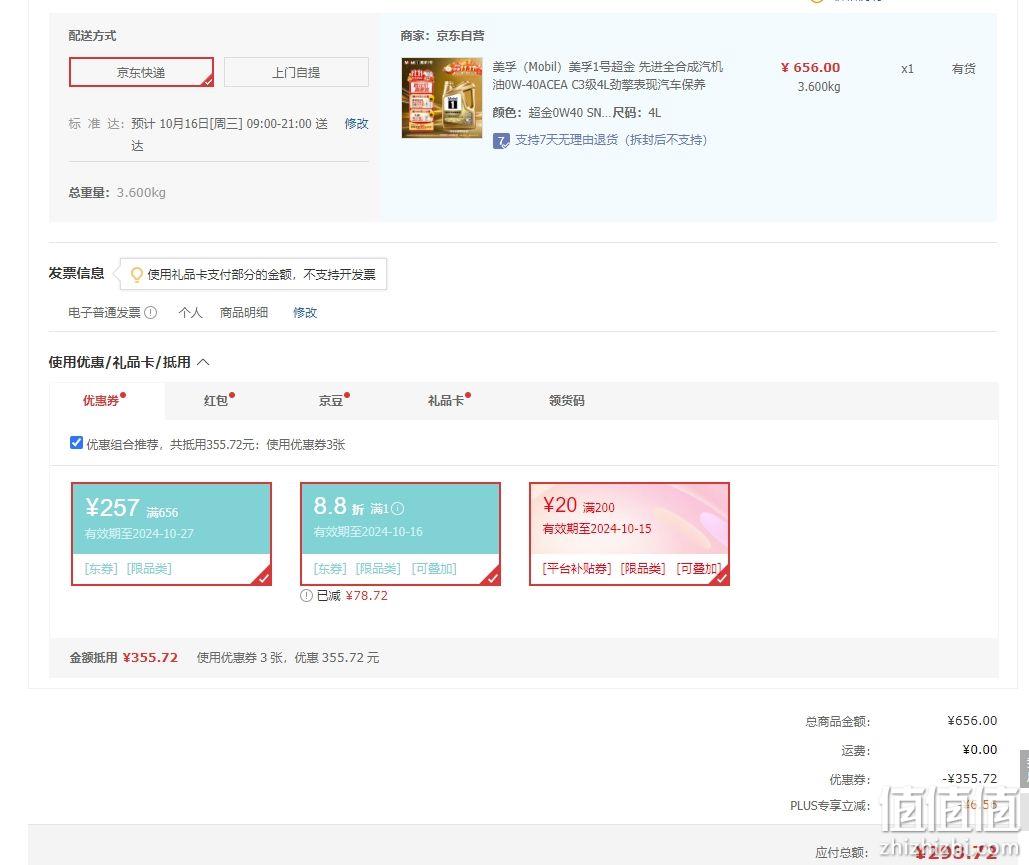Click the lightbulb tip icon for invoice
Viewport: 1029px width, 865px height.
(136, 274)
